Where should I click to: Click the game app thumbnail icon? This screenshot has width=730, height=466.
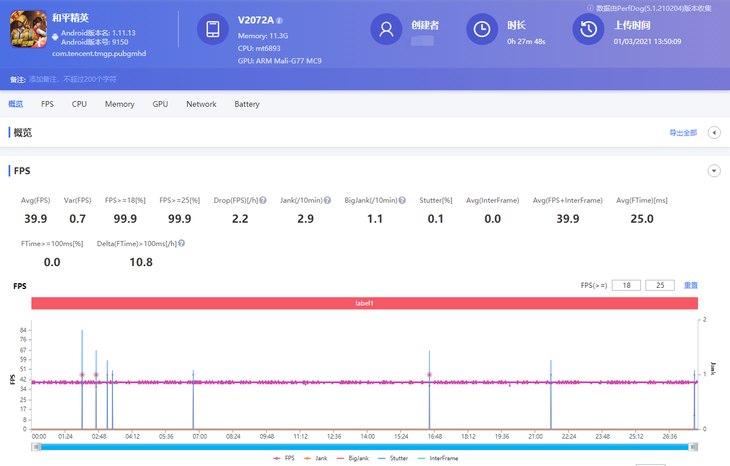click(x=28, y=30)
